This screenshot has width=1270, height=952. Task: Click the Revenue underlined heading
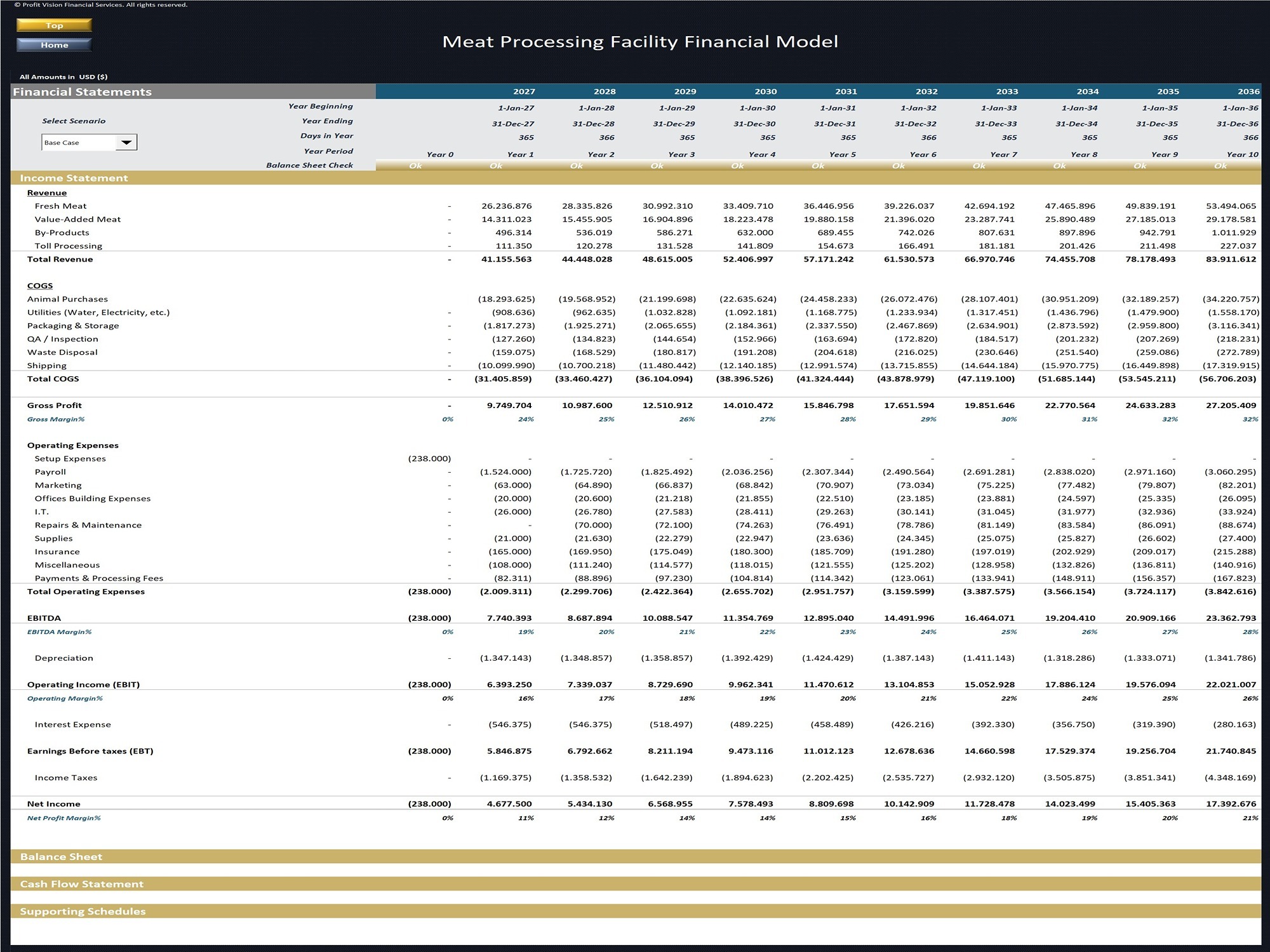46,192
